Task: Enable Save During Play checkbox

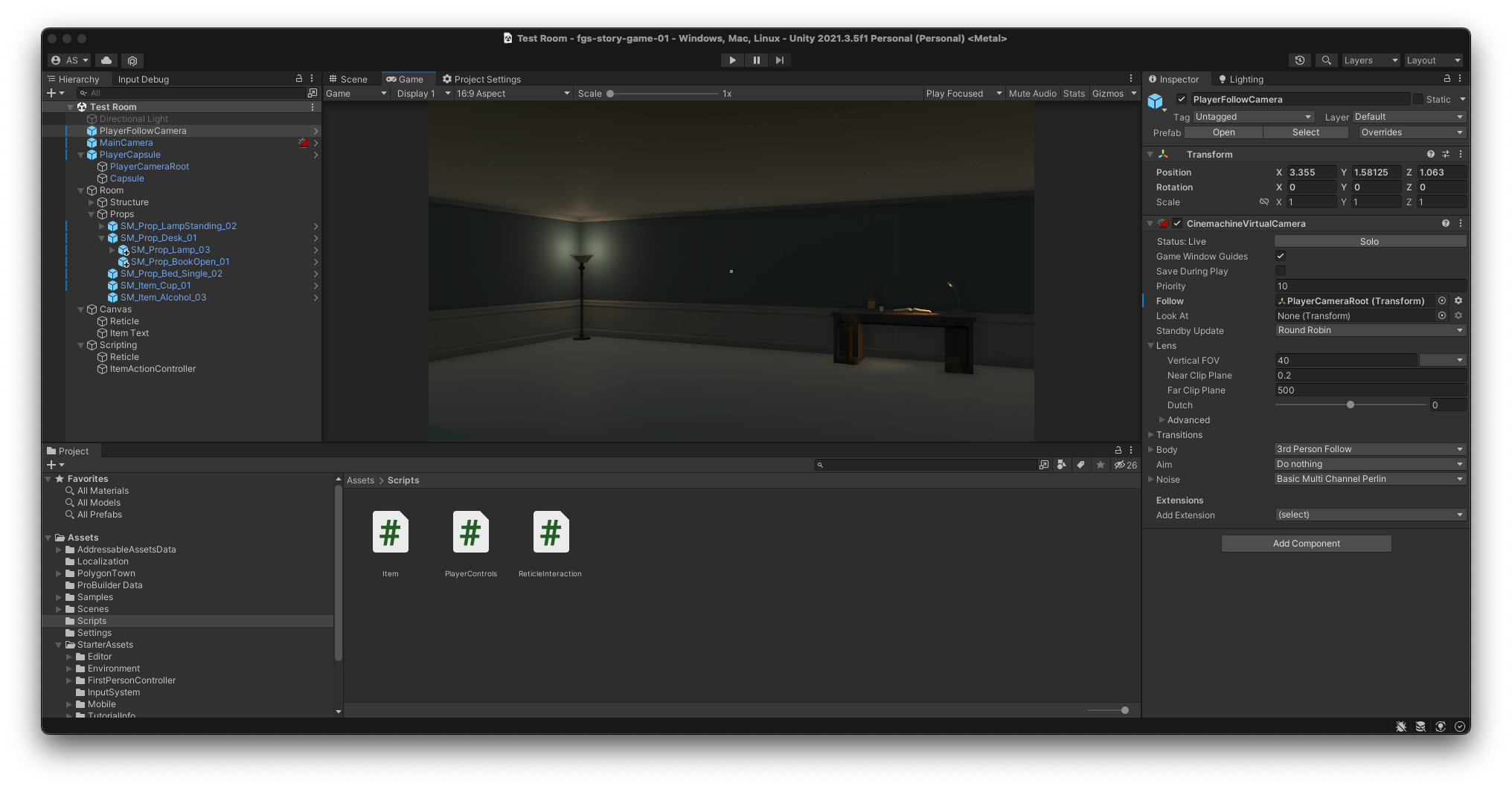Action: [x=1281, y=271]
